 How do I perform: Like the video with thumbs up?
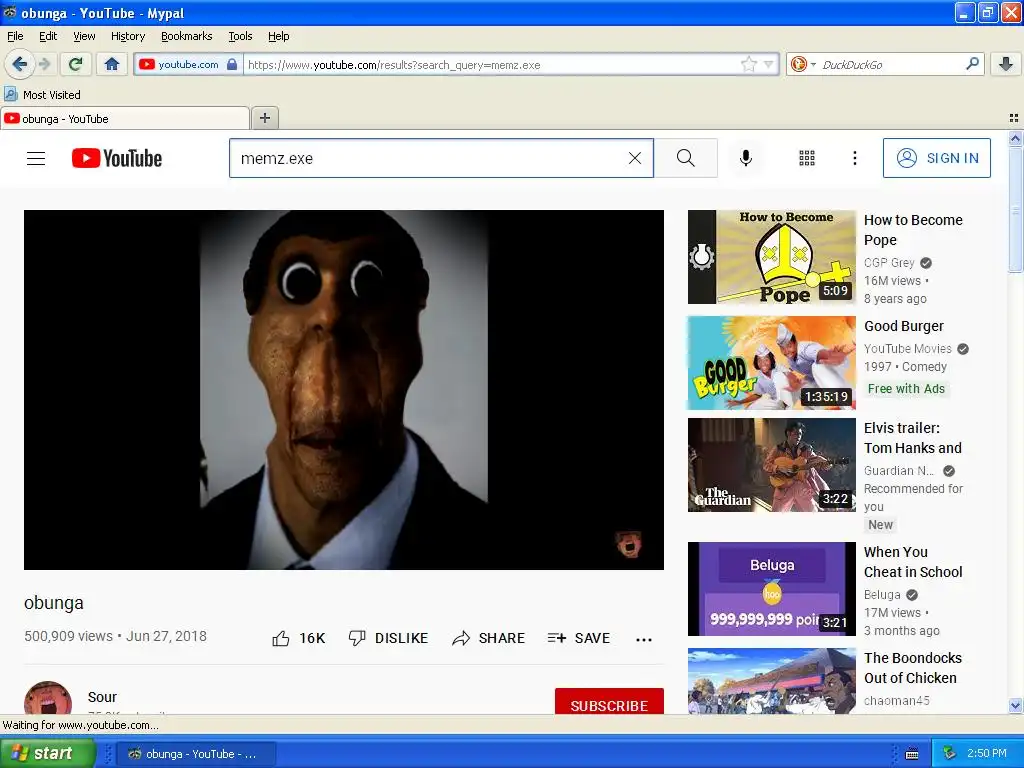tap(298, 638)
